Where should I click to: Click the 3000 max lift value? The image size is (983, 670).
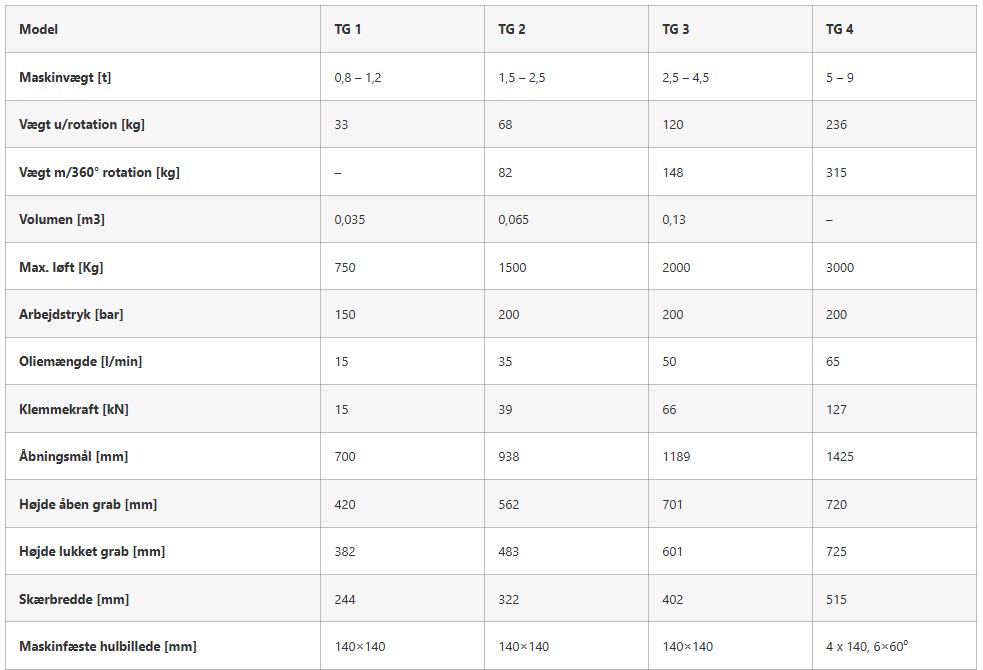pyautogui.click(x=840, y=267)
